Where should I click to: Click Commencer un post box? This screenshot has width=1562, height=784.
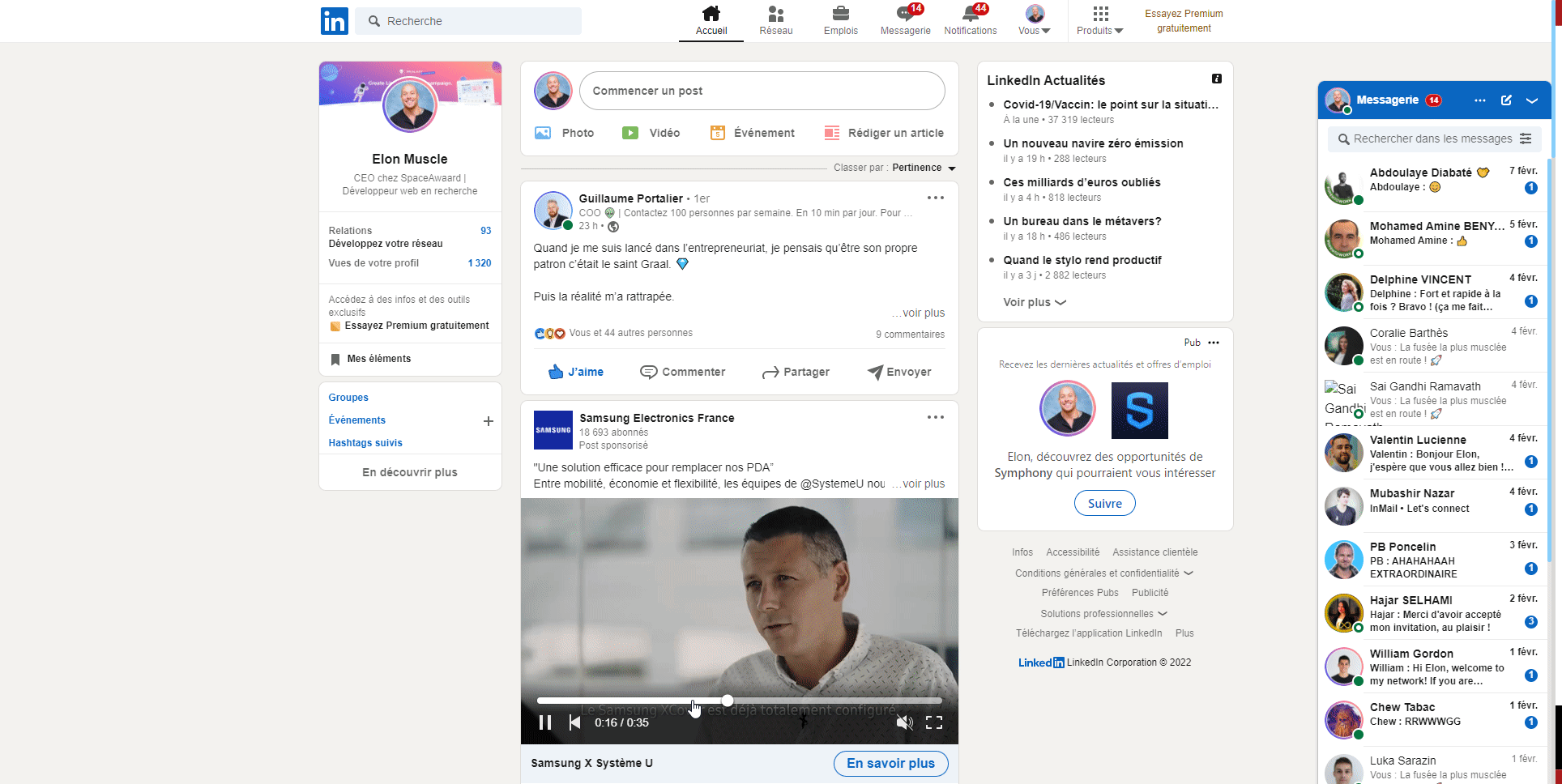762,91
